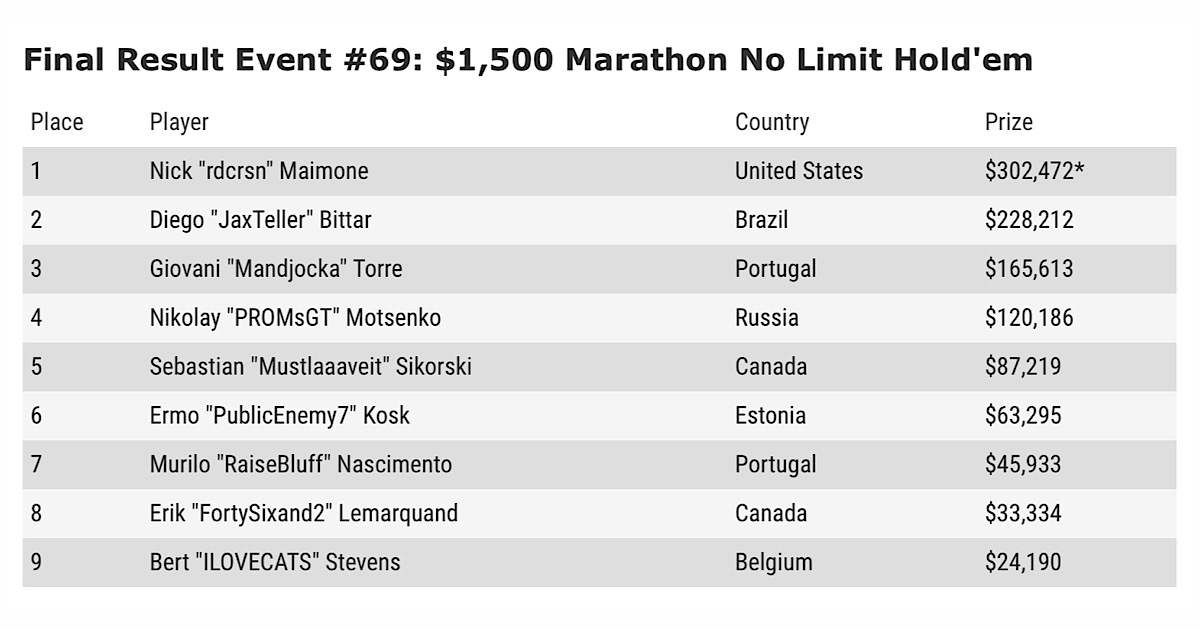The width and height of the screenshot is (1200, 630).
Task: Select the $228,212 prize cell
Action: (1029, 220)
